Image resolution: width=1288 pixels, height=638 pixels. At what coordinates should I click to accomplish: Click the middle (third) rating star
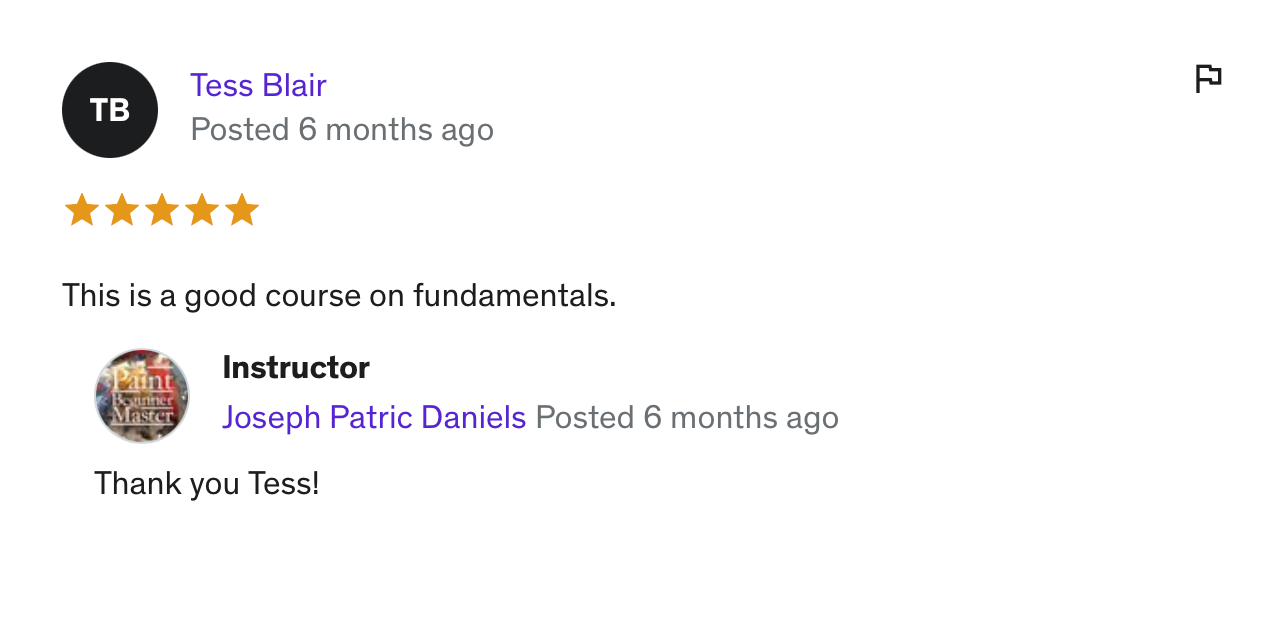tap(161, 211)
